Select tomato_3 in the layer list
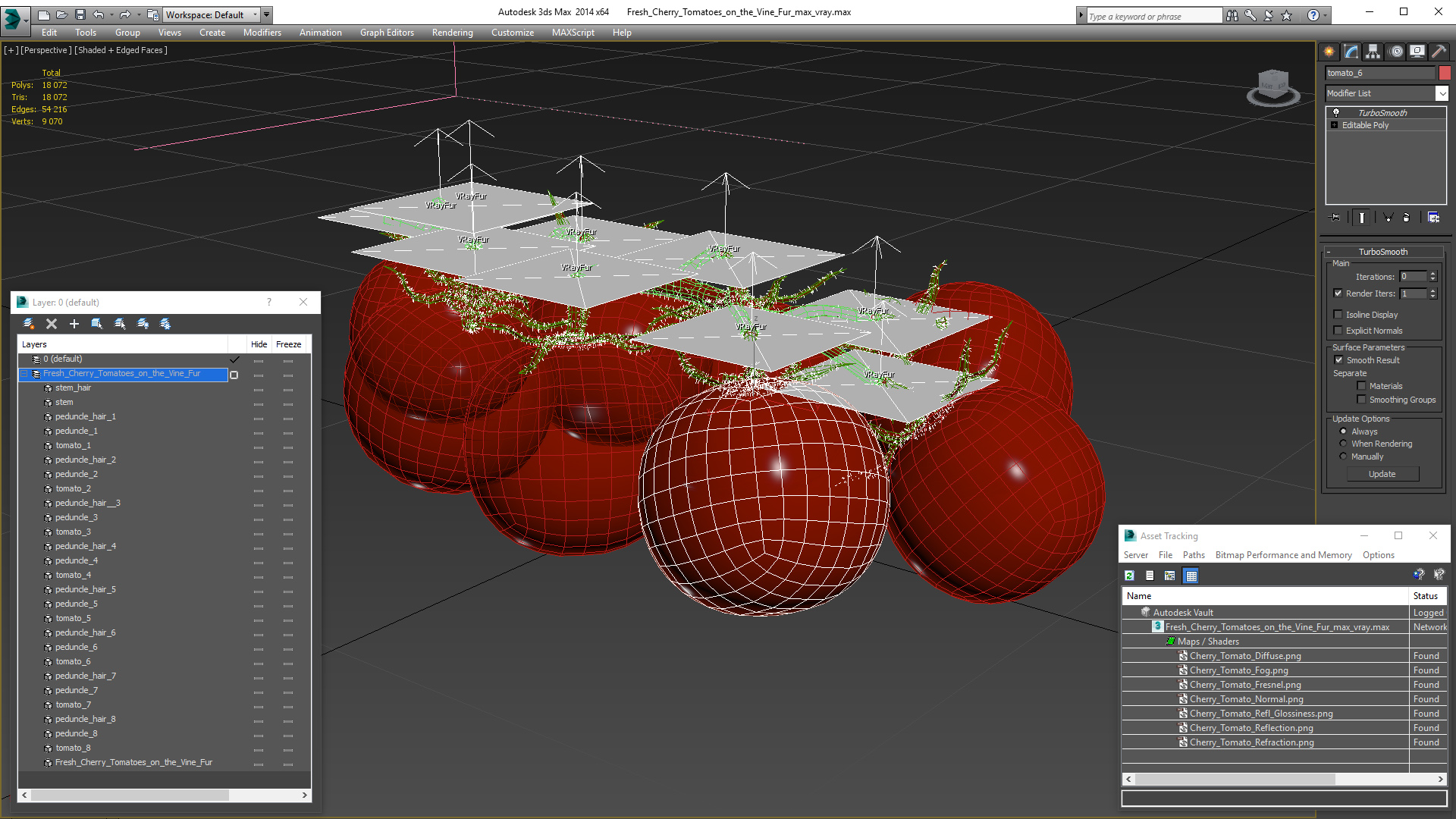This screenshot has height=819, width=1456. tap(73, 532)
